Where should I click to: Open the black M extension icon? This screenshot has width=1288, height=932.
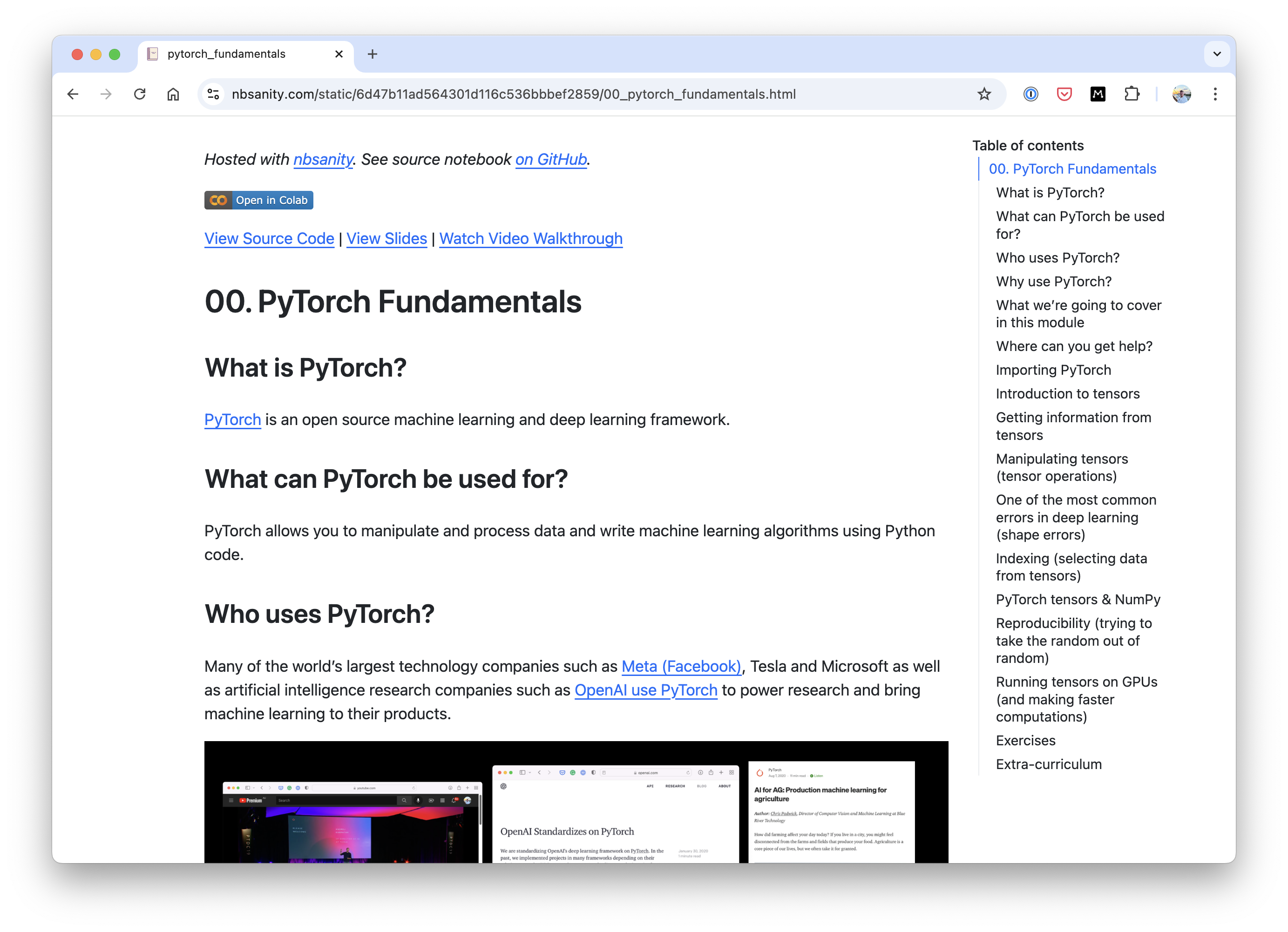pos(1098,94)
